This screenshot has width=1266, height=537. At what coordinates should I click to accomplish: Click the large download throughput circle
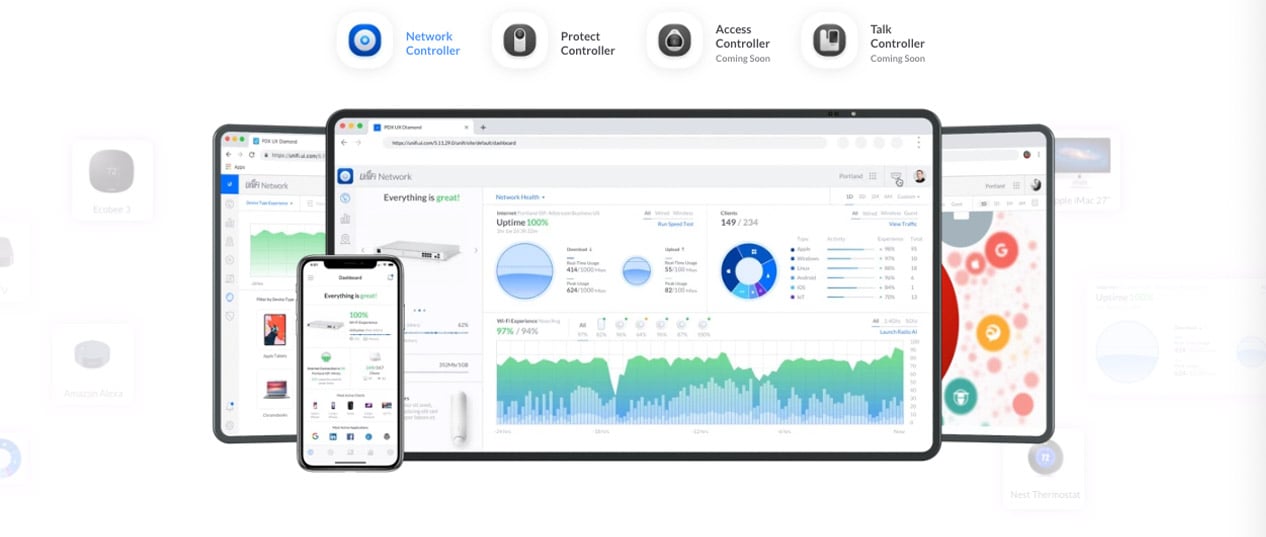pyautogui.click(x=525, y=271)
